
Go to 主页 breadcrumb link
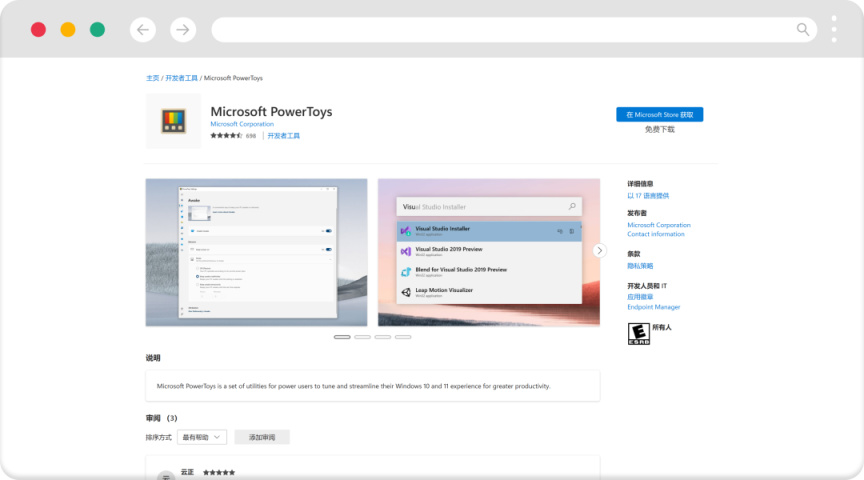click(153, 78)
